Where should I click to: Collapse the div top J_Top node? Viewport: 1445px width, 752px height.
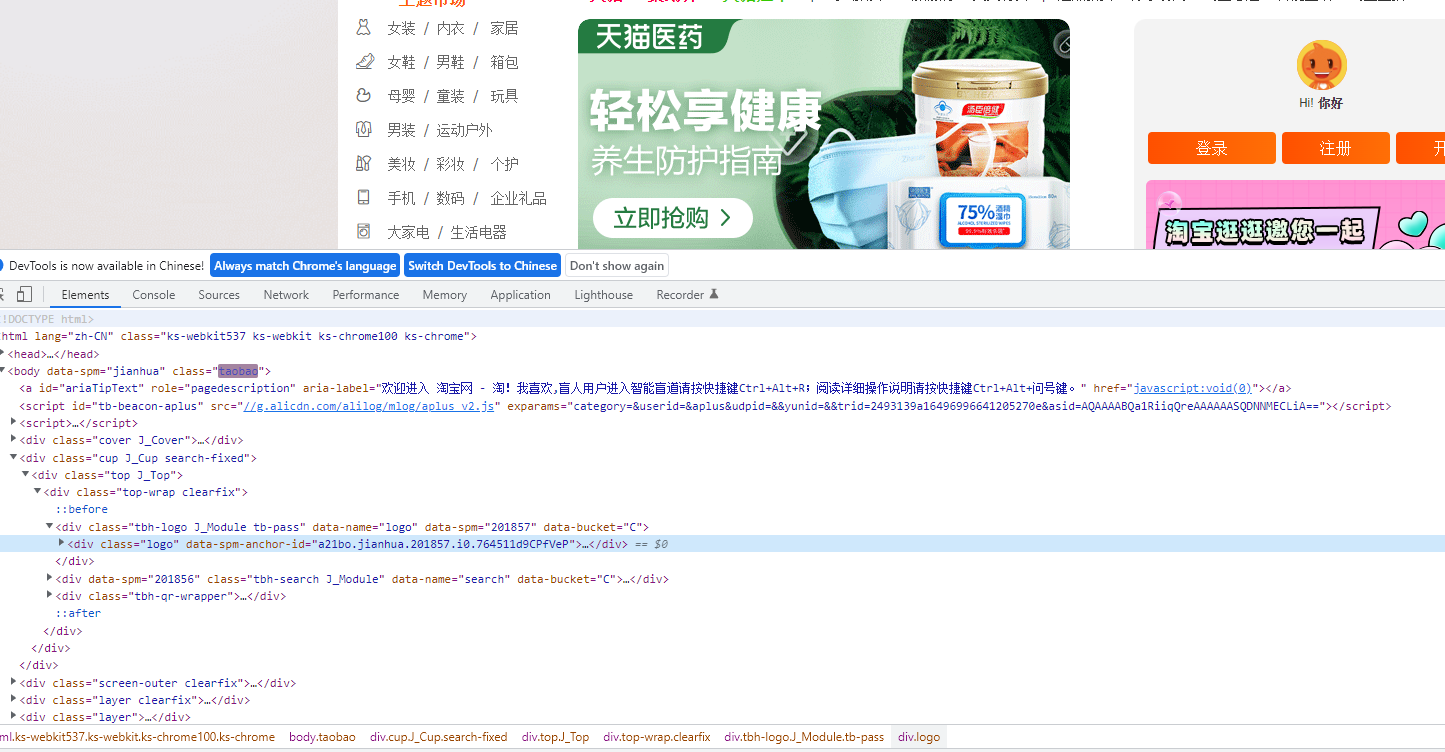[26, 475]
